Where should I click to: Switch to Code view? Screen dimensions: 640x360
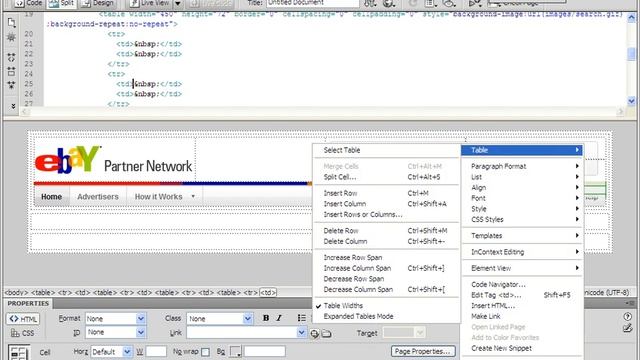(29, 3)
